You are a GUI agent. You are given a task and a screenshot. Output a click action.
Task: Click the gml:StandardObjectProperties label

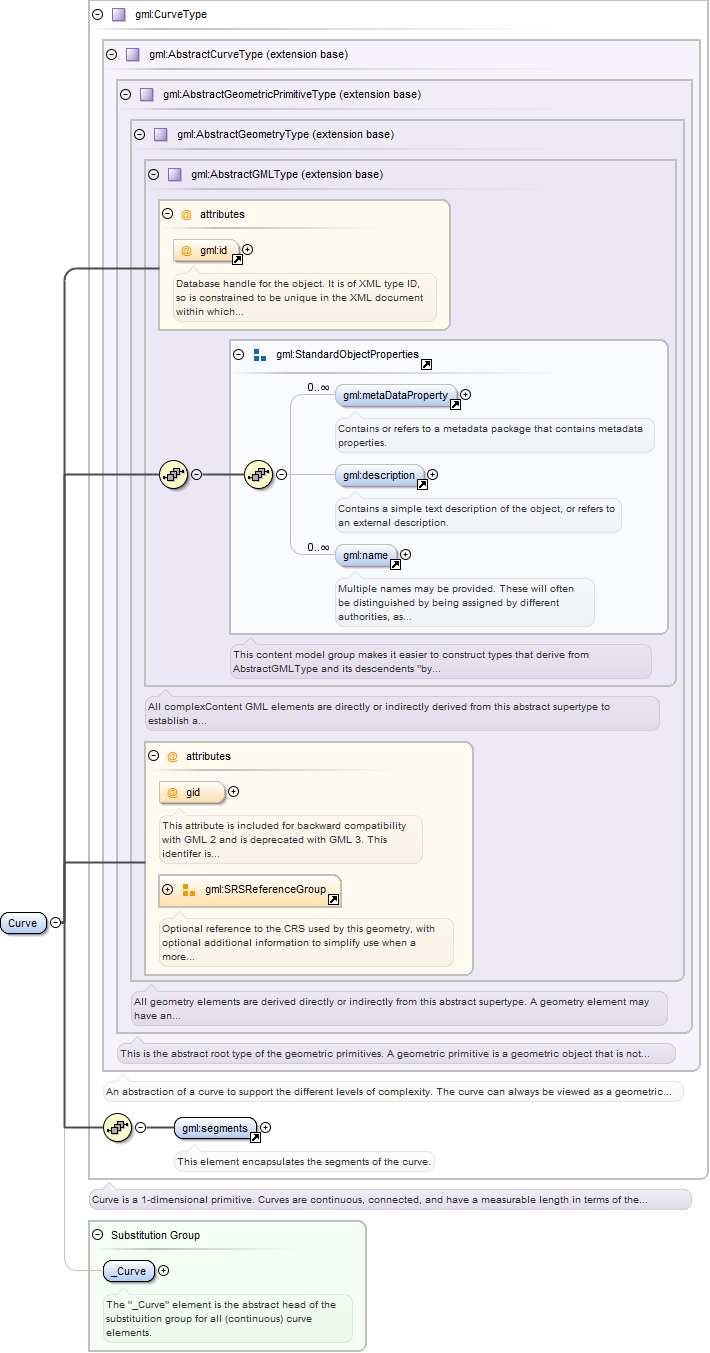pyautogui.click(x=347, y=354)
